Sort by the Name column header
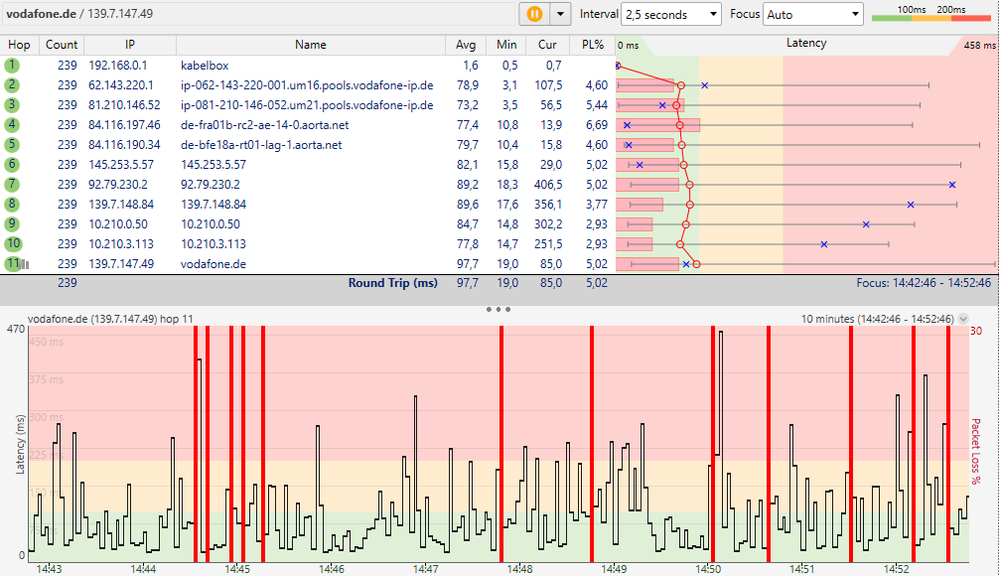999x576 pixels. click(310, 45)
